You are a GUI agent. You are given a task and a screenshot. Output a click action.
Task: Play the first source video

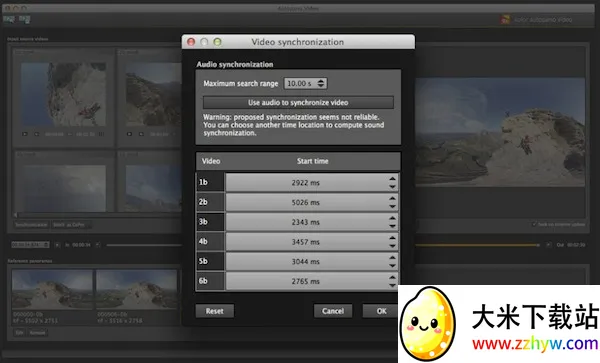(x=24, y=134)
